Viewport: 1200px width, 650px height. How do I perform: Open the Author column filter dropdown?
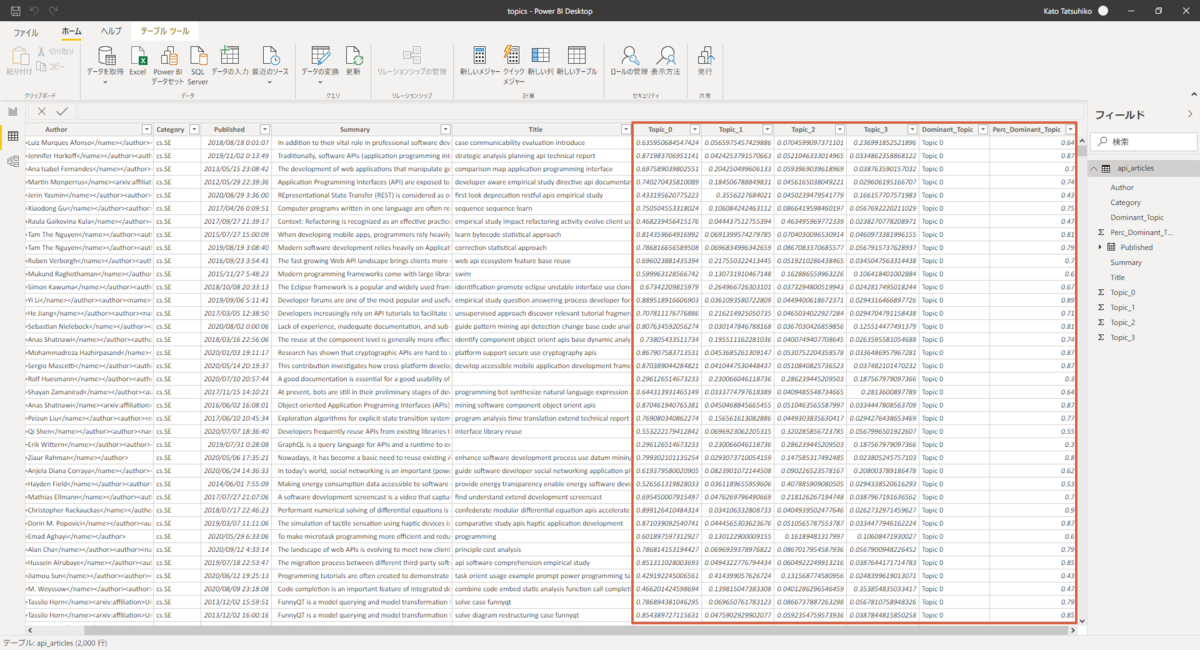147,130
